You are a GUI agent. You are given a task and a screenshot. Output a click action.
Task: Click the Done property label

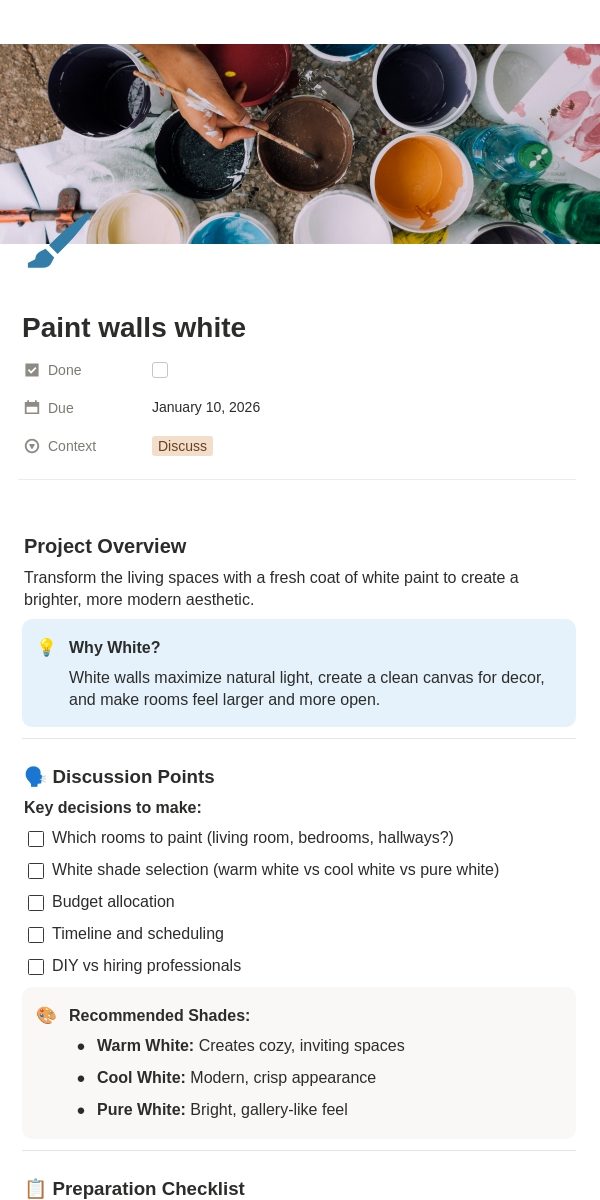click(65, 370)
